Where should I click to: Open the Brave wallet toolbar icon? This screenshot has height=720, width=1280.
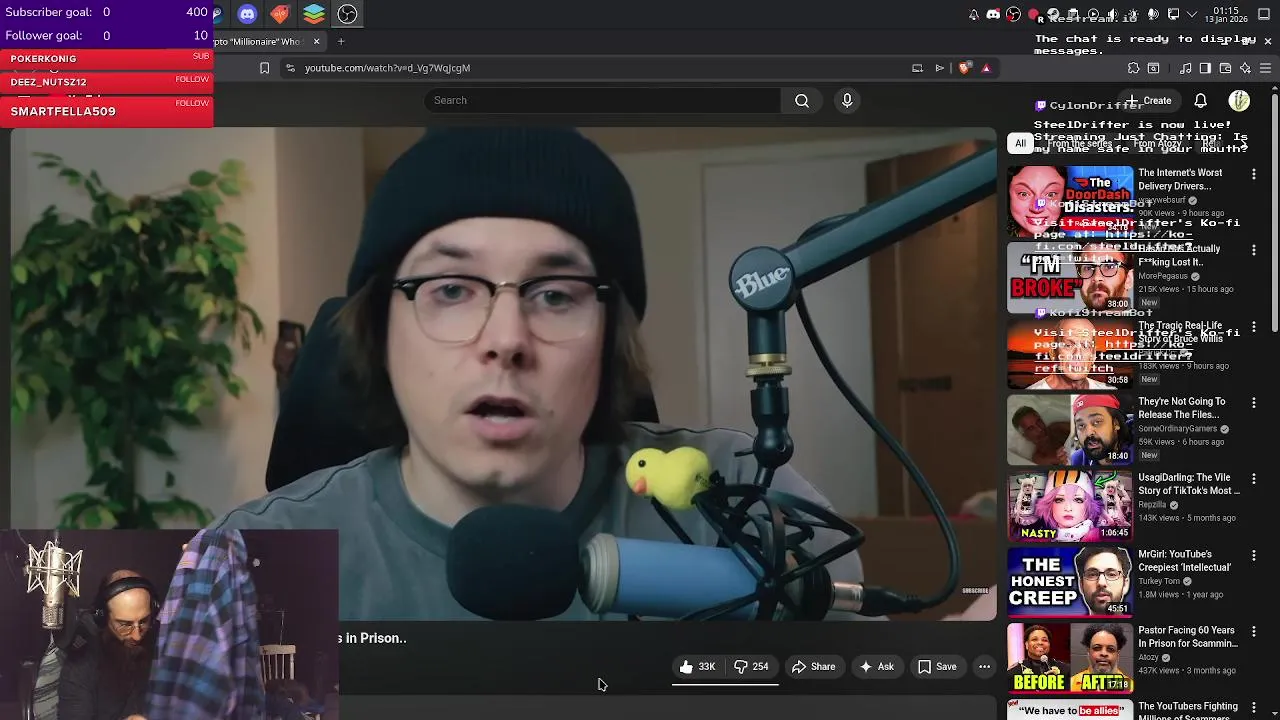(1225, 68)
